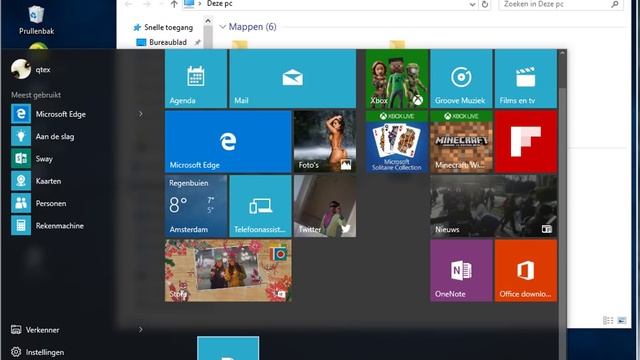Open the Mail tile

(293, 79)
